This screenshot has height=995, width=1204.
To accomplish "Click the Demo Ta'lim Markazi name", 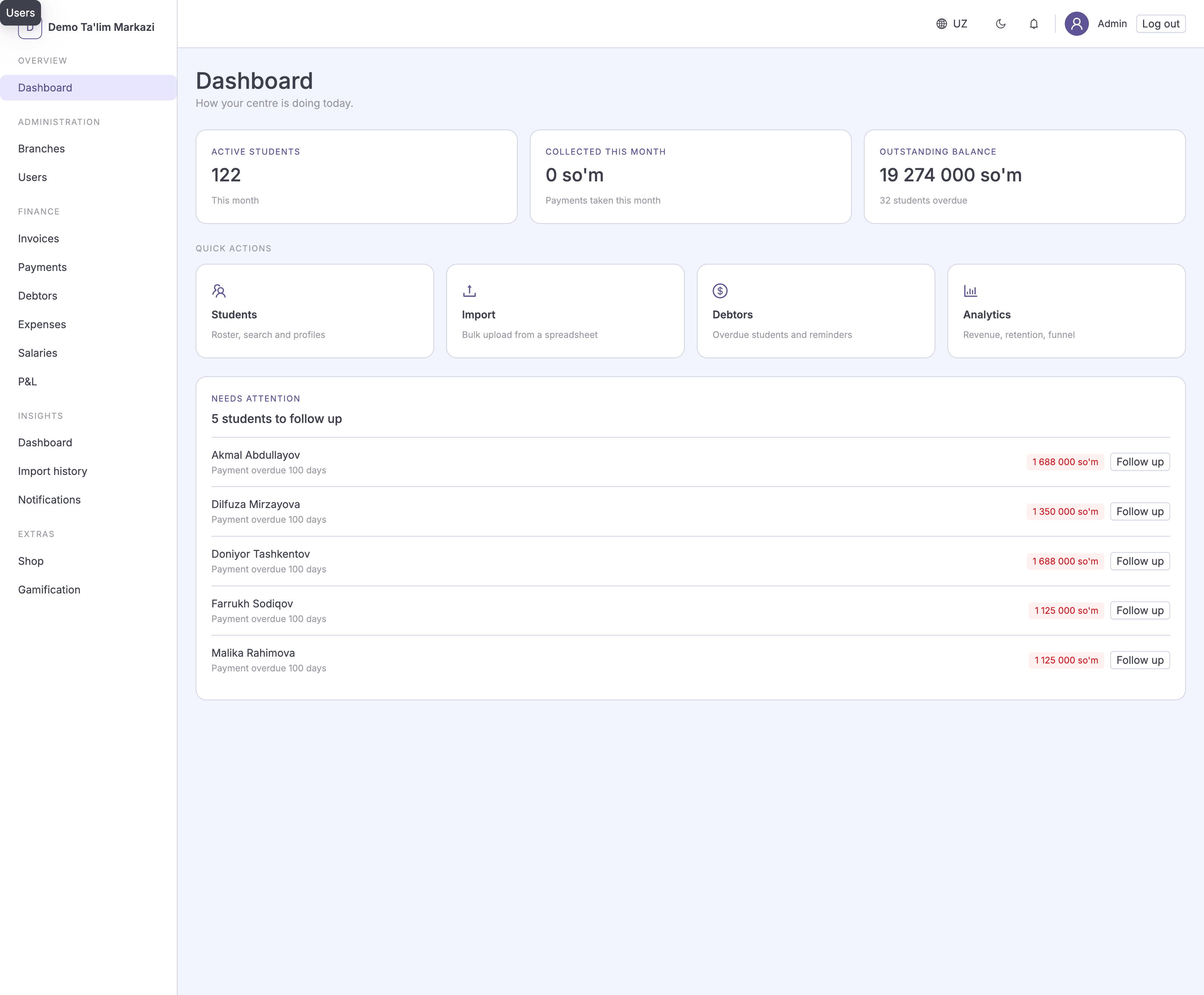I will coord(102,27).
